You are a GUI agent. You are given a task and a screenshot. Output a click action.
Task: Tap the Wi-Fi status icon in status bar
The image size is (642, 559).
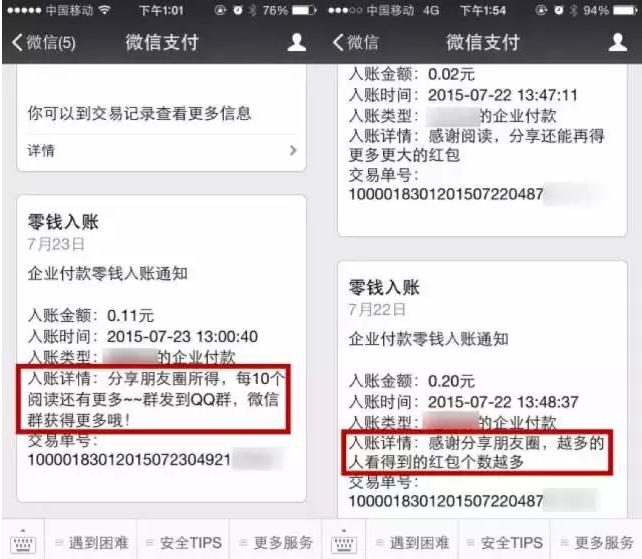click(105, 10)
